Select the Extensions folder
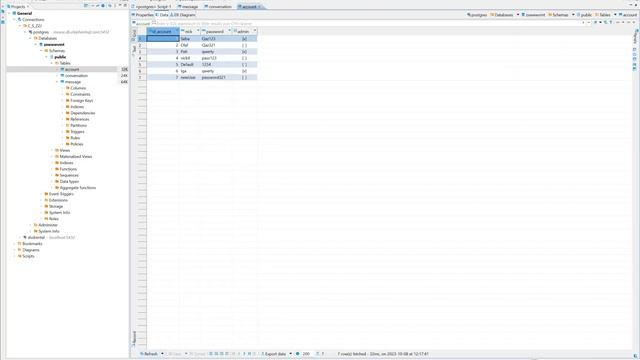Screen dimensions: 640x360 click(58, 200)
